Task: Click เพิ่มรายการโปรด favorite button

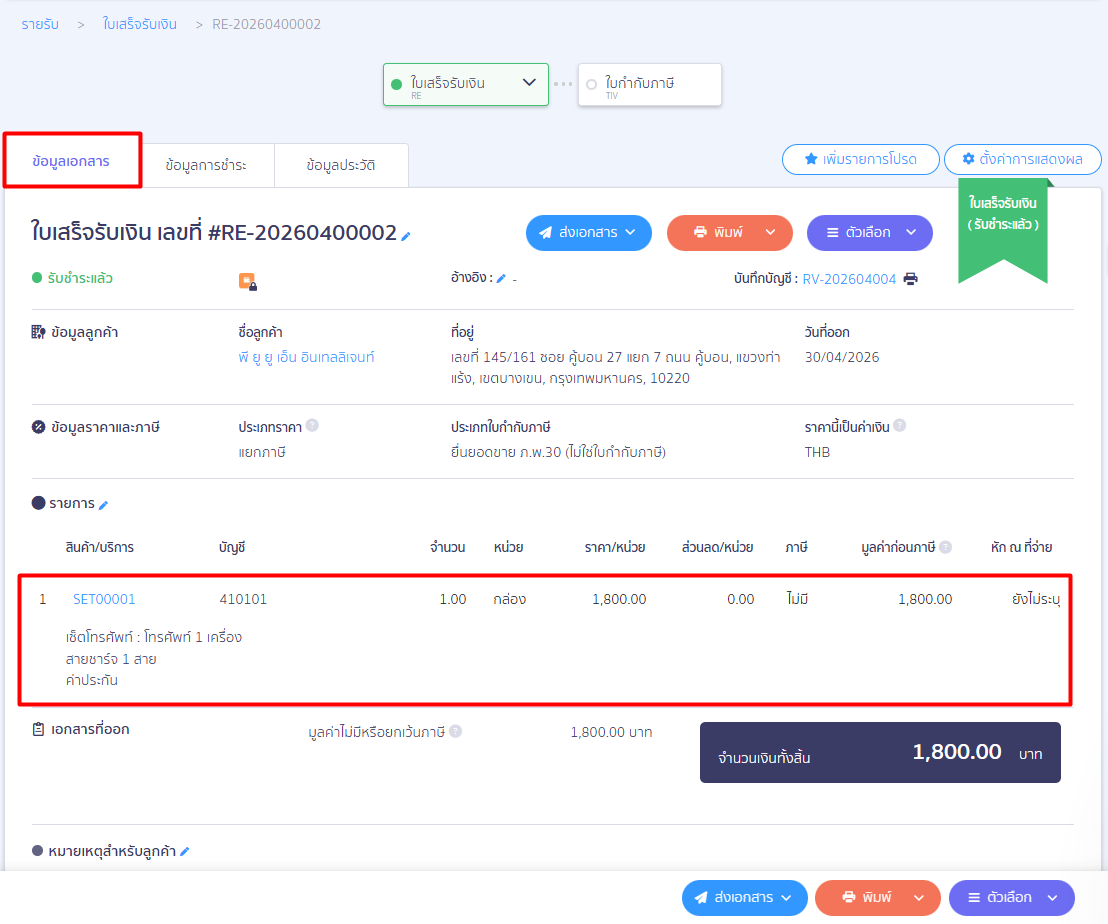Action: 861,159
